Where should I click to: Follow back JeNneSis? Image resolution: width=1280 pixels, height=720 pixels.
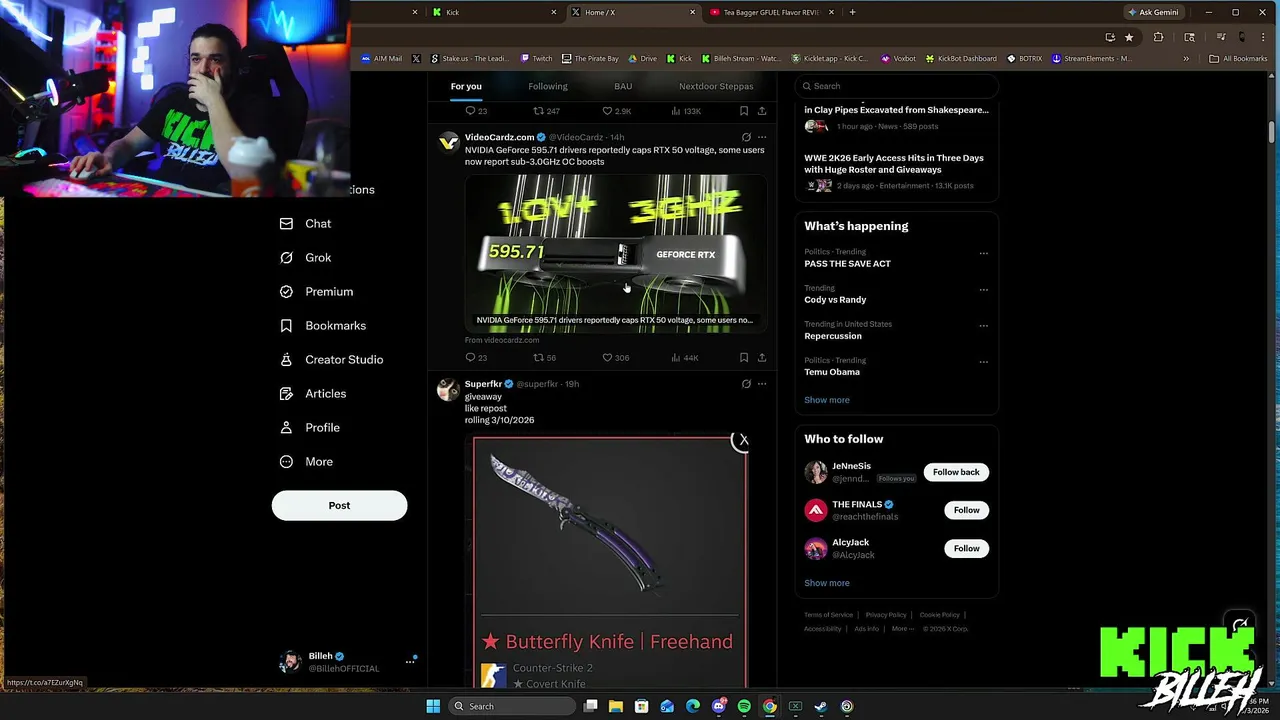[956, 472]
